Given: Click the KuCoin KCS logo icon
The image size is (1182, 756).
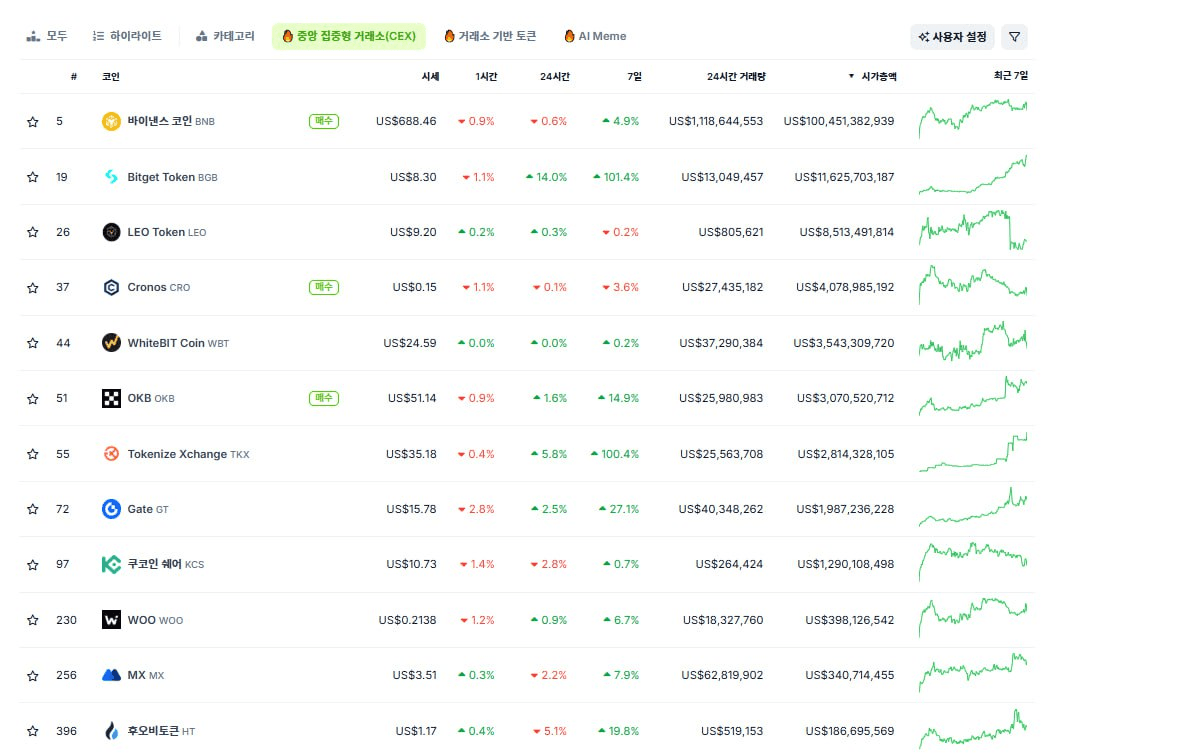Looking at the screenshot, I should point(111,565).
